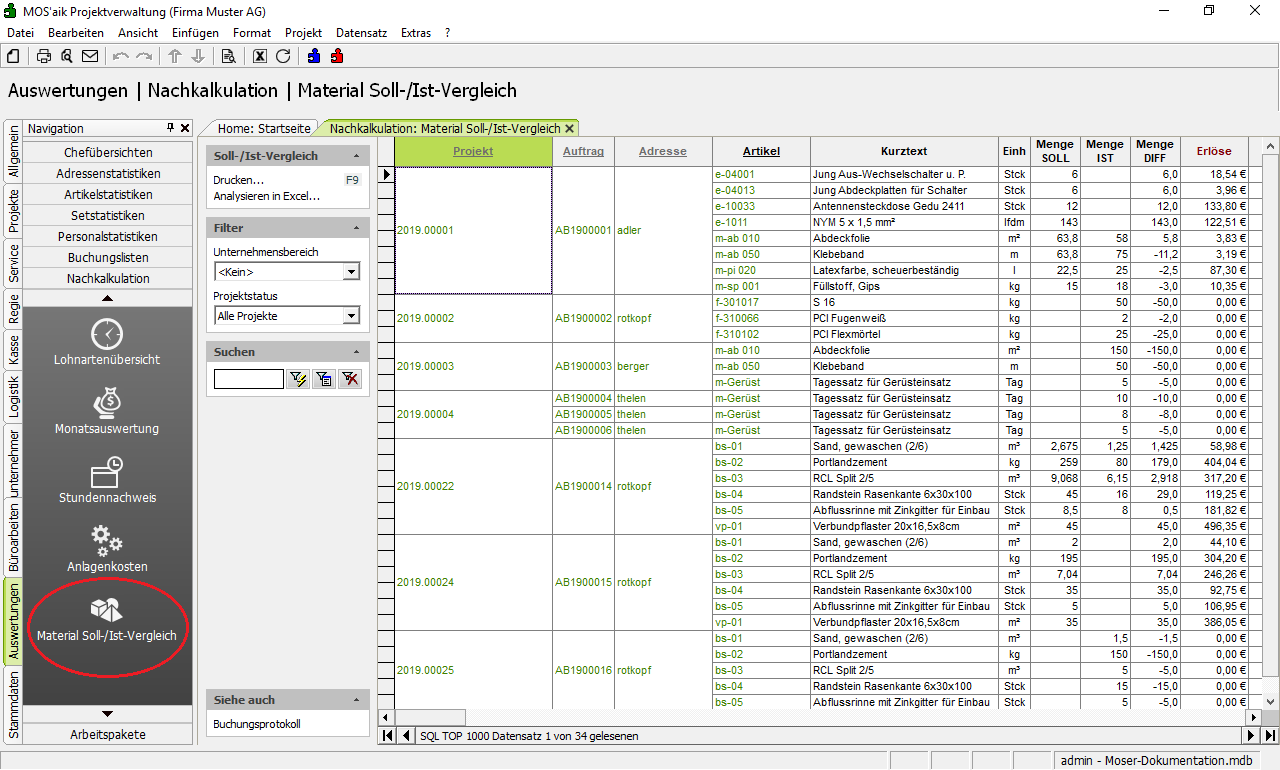Open Lohnartenübersicht from the navigation panel
Screen dimensions: 1280x770
coord(107,341)
